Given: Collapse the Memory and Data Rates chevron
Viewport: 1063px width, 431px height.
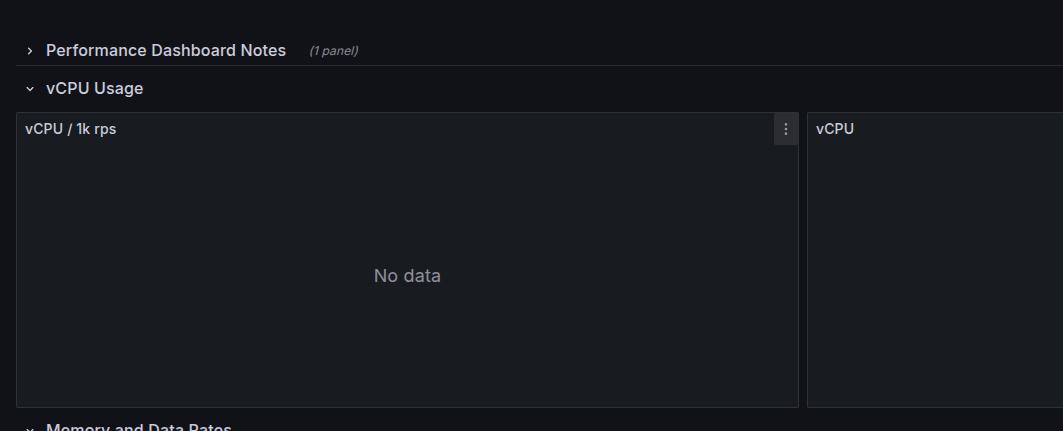Looking at the screenshot, I should (30, 428).
